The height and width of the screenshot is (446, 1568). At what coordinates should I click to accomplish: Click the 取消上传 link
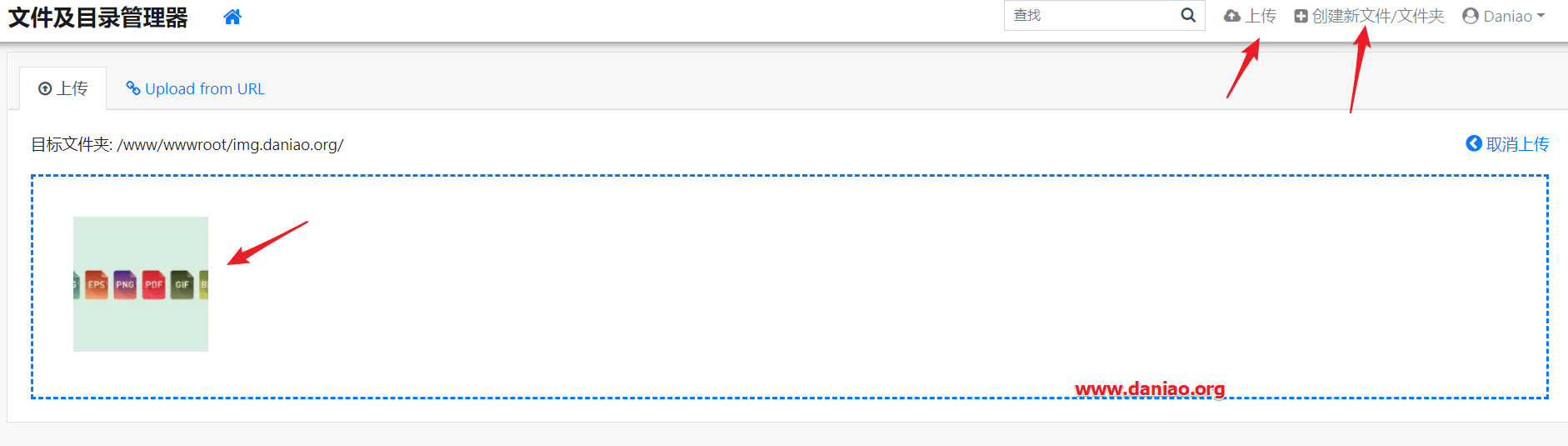pyautogui.click(x=1507, y=143)
